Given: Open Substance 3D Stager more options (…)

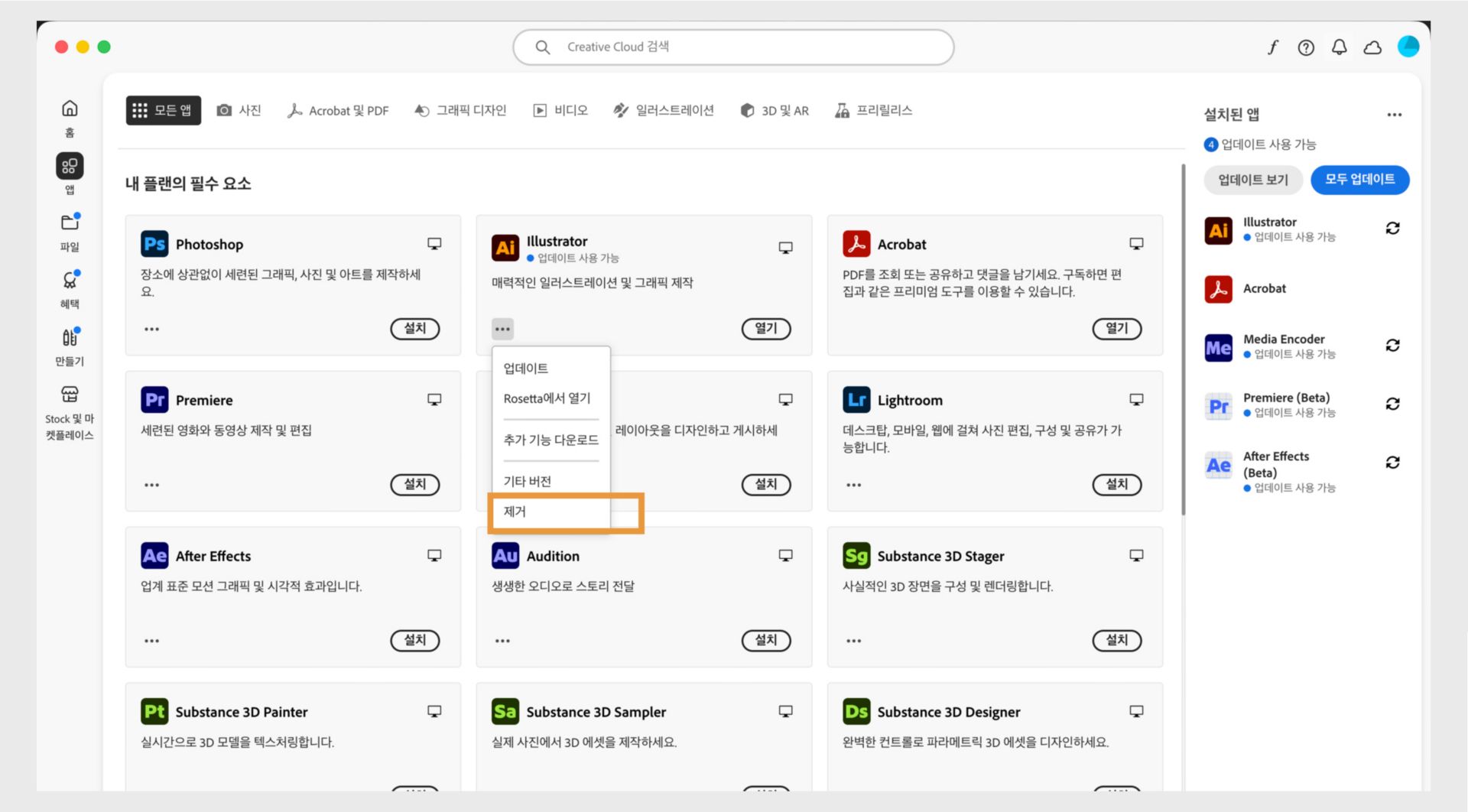Looking at the screenshot, I should (x=853, y=641).
